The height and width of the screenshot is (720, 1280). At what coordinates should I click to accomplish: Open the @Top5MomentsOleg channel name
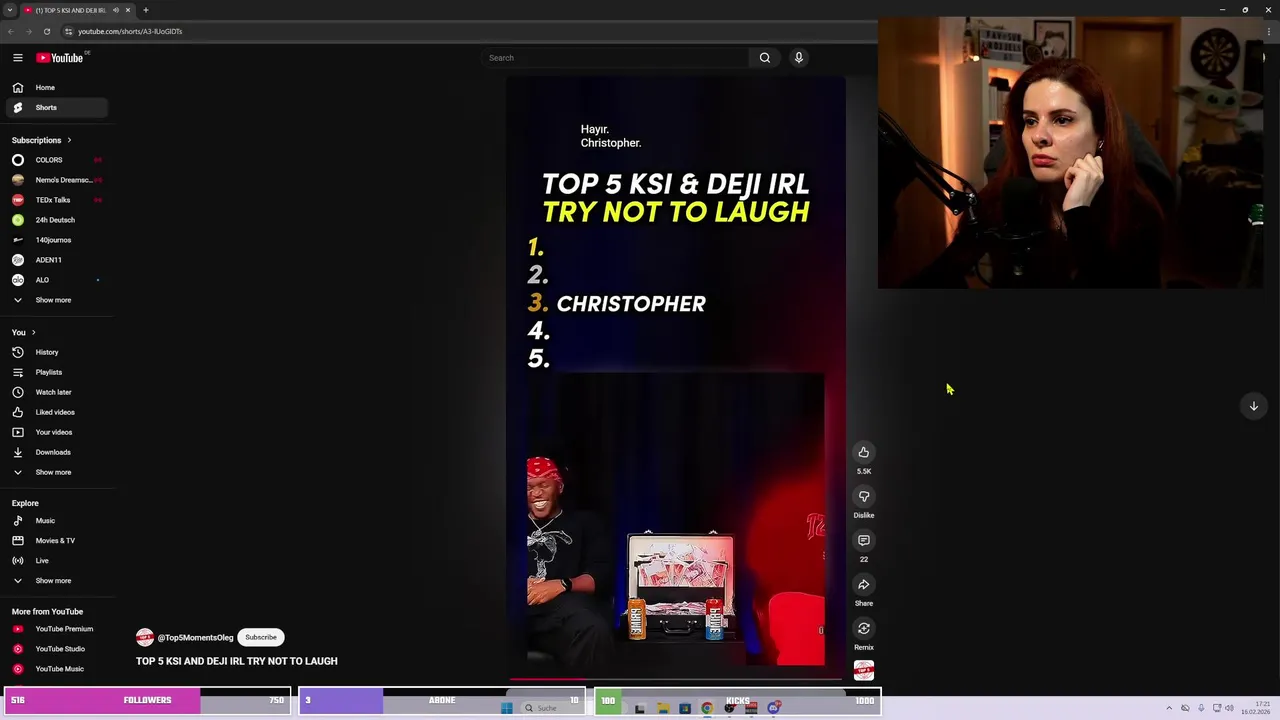click(x=195, y=638)
